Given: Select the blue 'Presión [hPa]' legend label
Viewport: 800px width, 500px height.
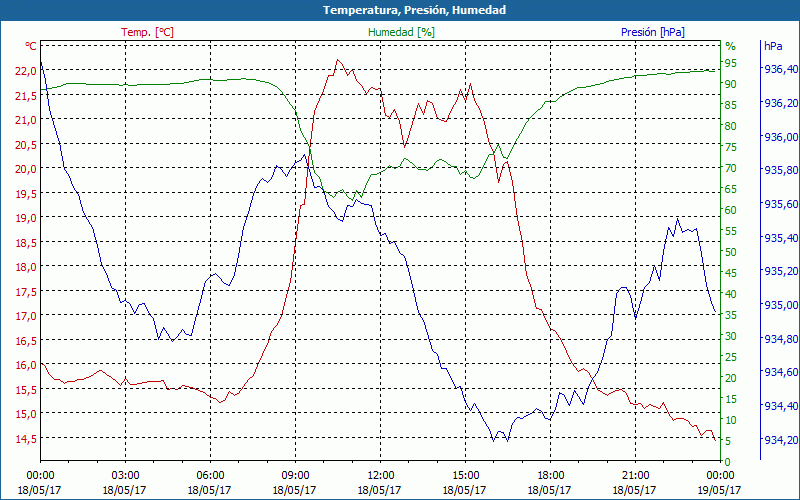Looking at the screenshot, I should point(653,32).
